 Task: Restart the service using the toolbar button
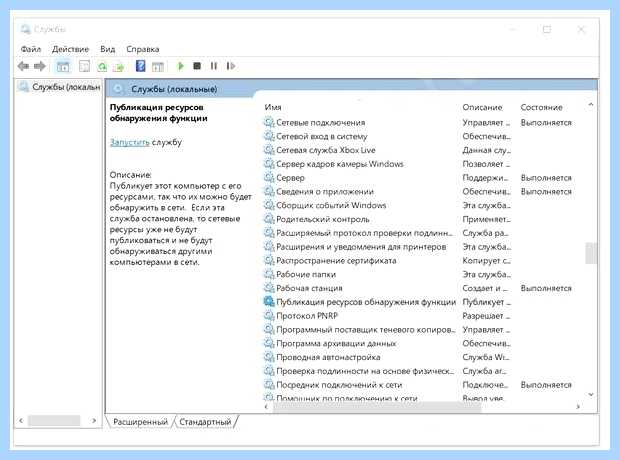tap(231, 66)
